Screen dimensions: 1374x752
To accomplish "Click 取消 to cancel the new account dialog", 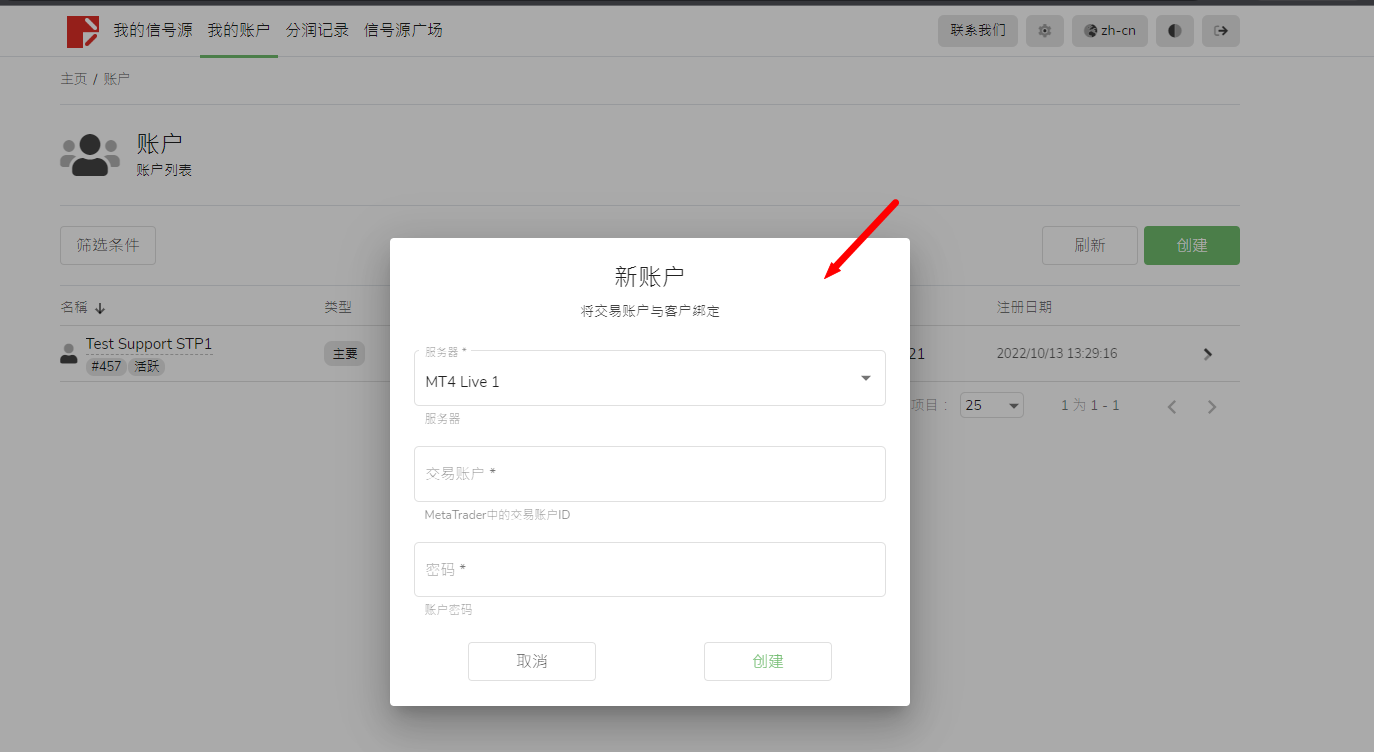I will tap(532, 661).
